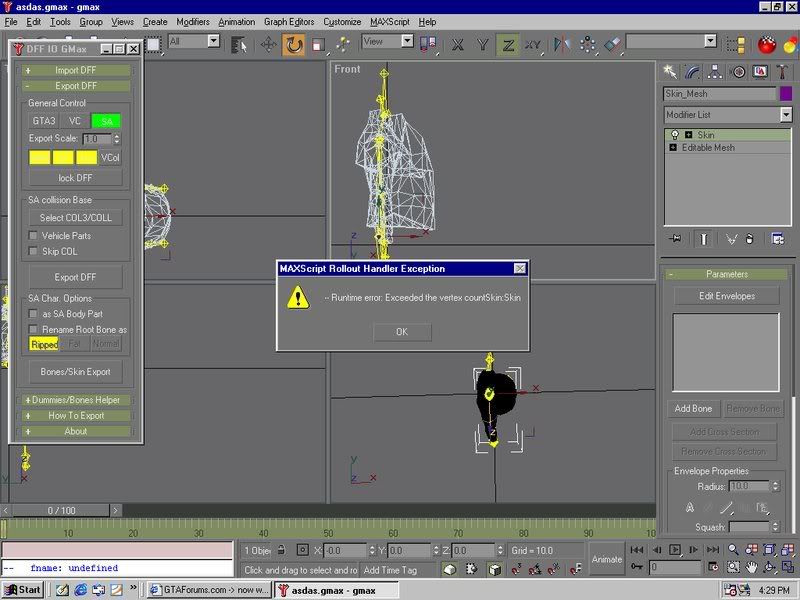Enable the Vehicle Parts checkbox
Viewport: 800px width, 600px height.
click(33, 235)
